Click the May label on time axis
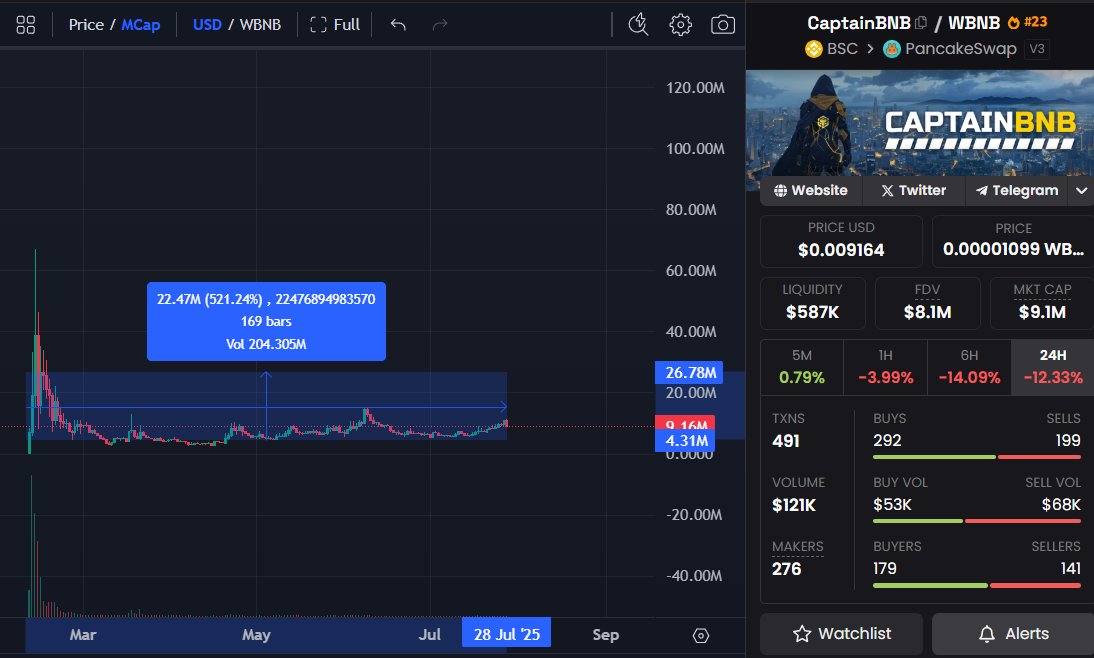 point(256,635)
